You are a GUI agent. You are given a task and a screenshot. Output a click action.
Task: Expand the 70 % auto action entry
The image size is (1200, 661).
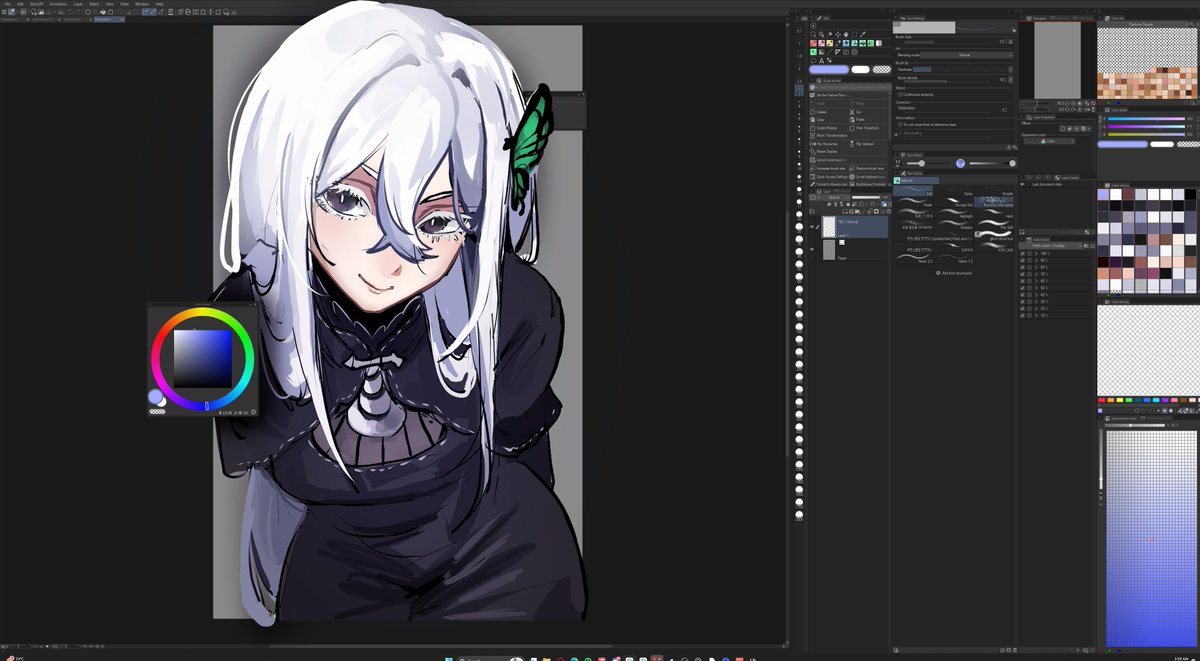[x=1036, y=274]
